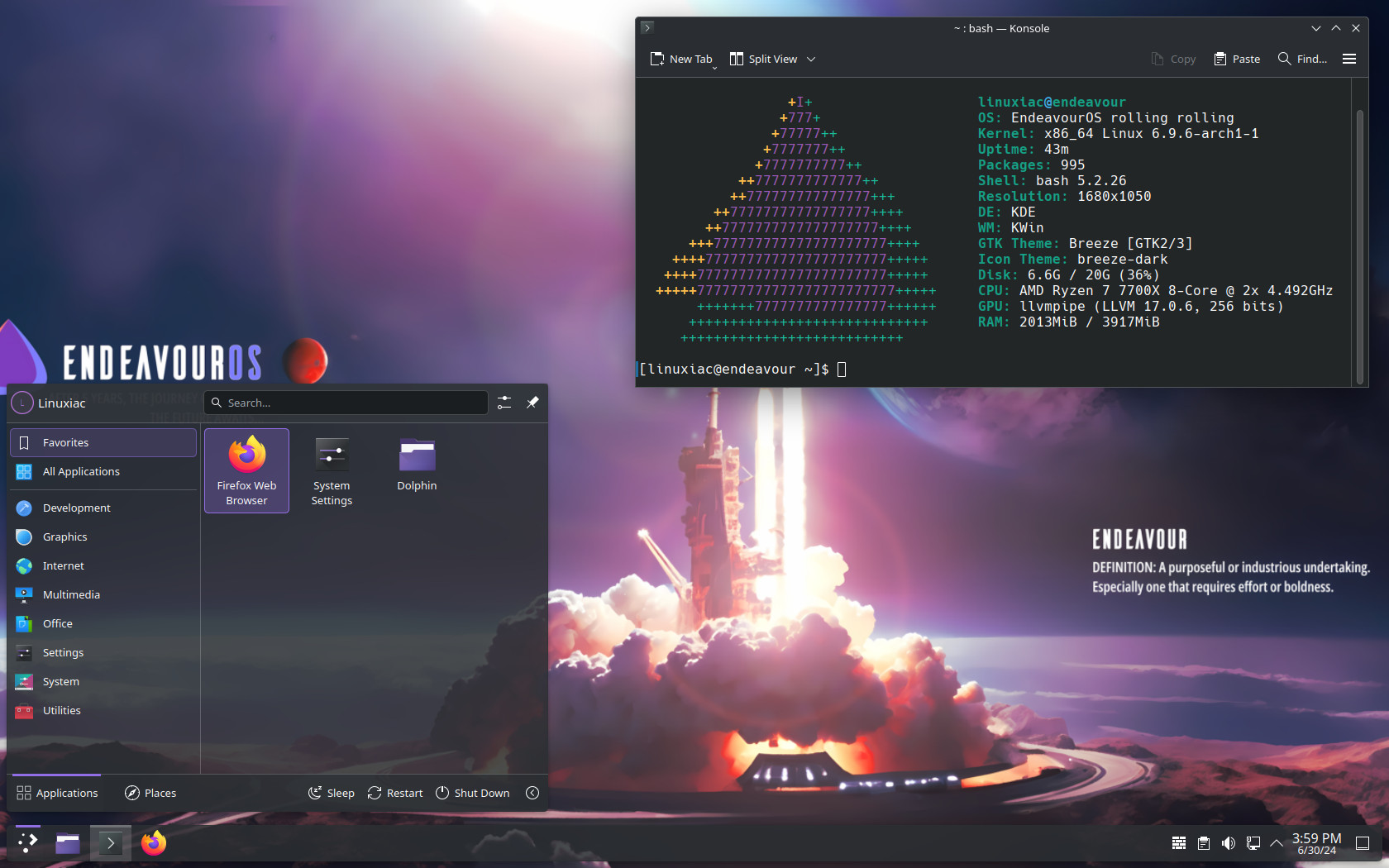This screenshot has width=1389, height=868.
Task: Open Dolphin file manager in favorites
Action: [x=417, y=470]
